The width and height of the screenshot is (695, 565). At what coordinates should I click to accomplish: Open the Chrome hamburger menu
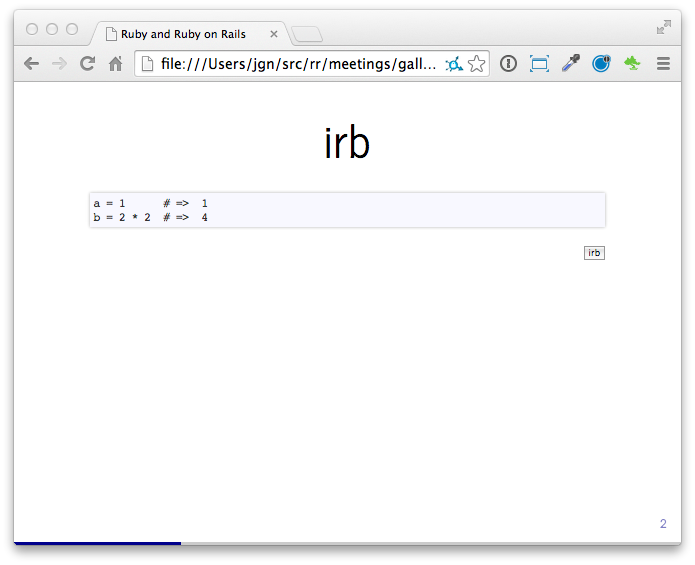click(663, 64)
